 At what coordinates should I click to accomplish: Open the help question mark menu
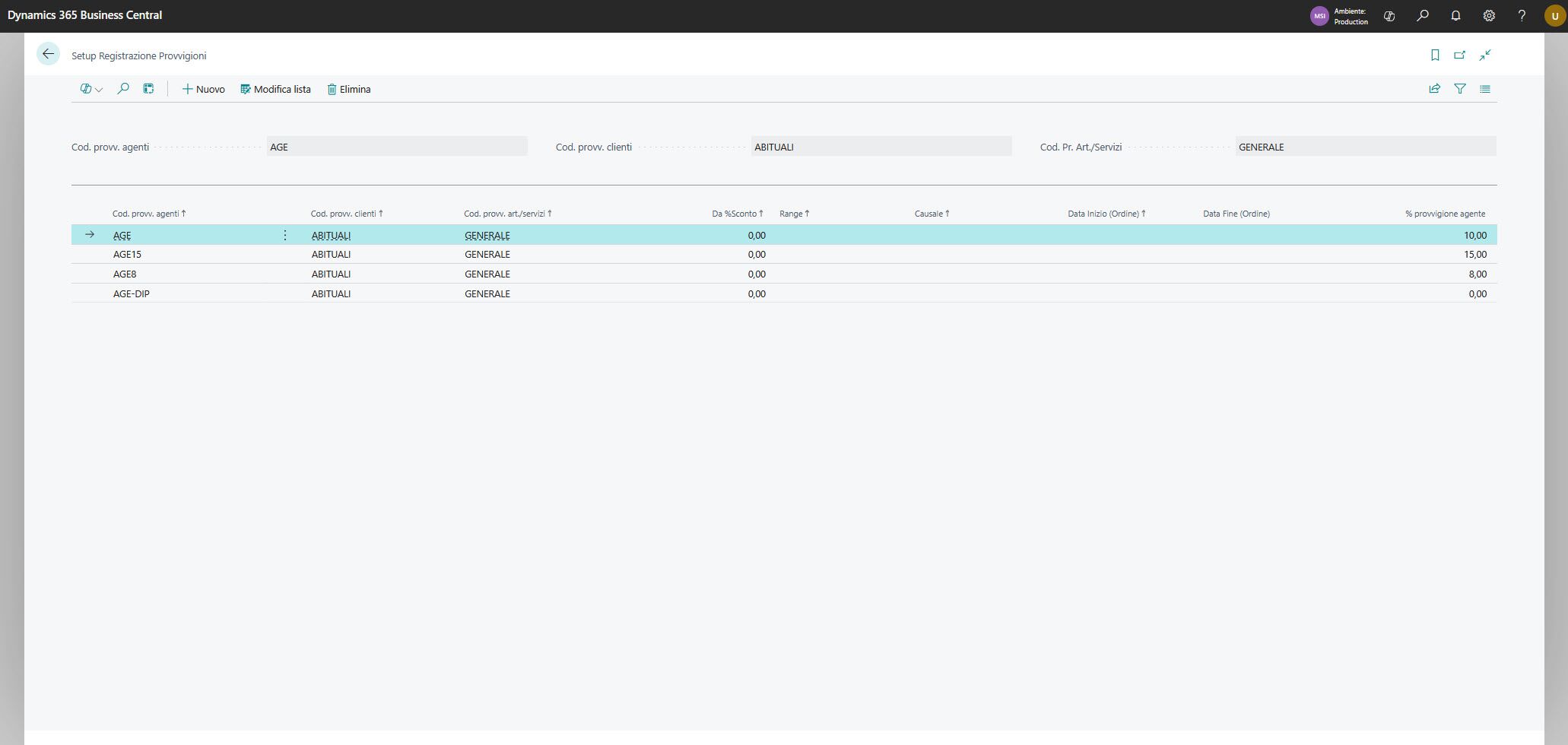coord(1522,15)
